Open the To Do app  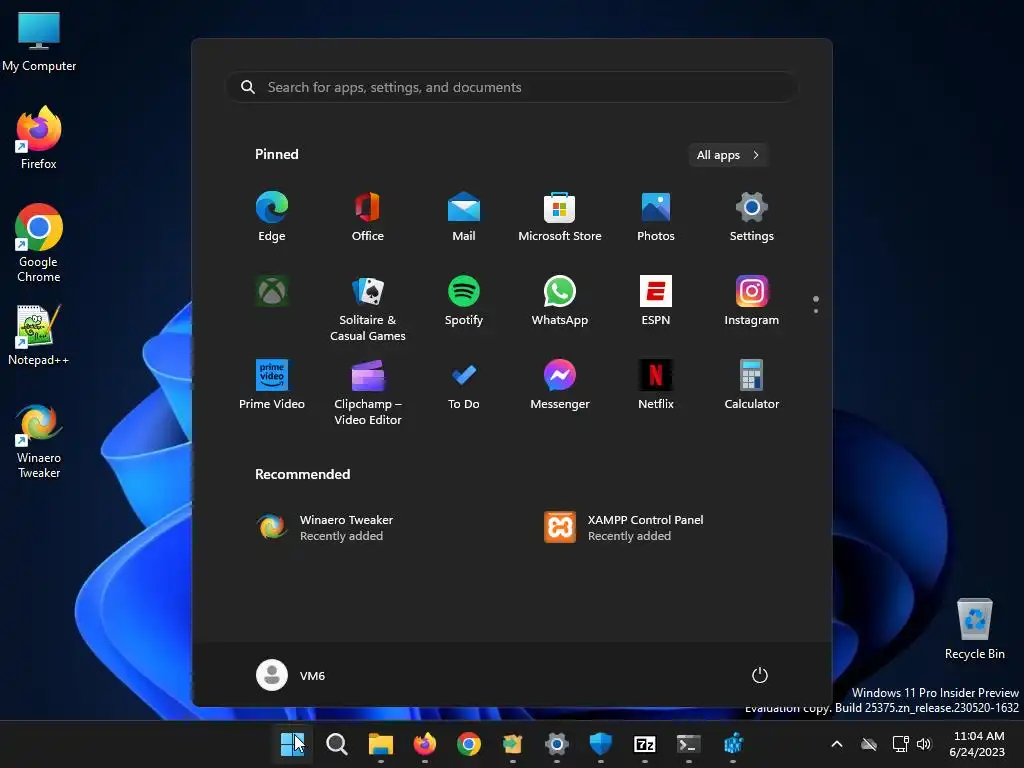pos(464,385)
